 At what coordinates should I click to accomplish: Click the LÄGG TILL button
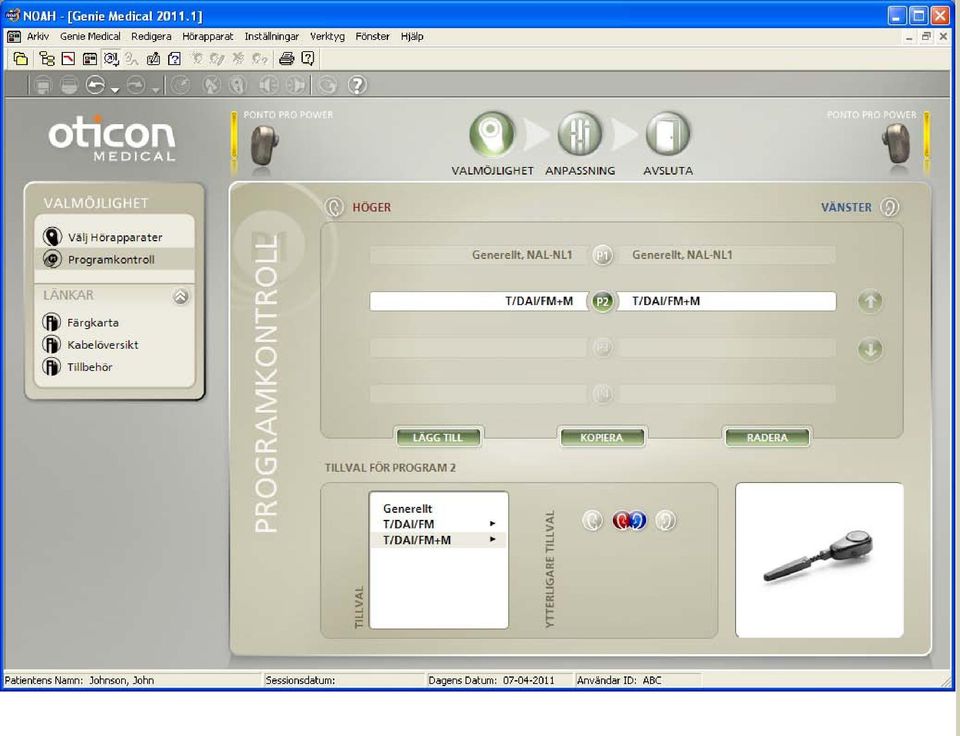point(438,437)
